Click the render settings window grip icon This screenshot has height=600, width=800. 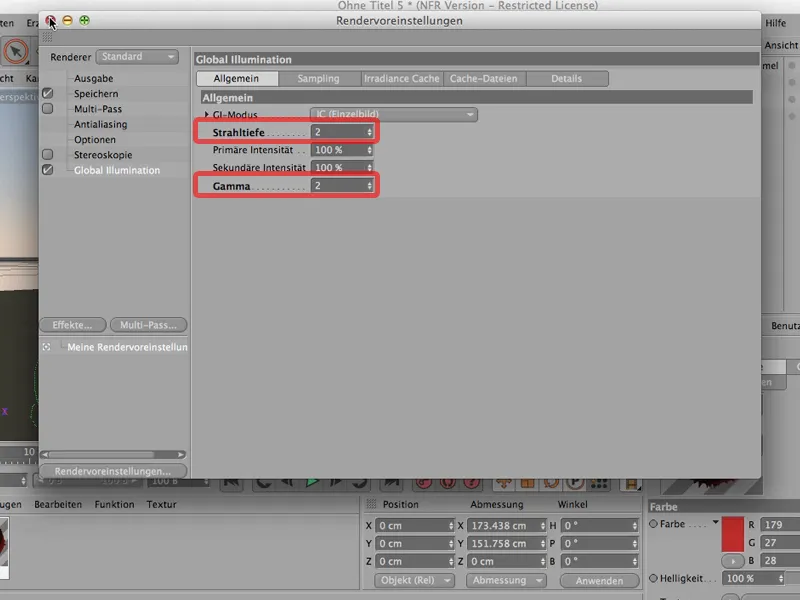pos(47,37)
